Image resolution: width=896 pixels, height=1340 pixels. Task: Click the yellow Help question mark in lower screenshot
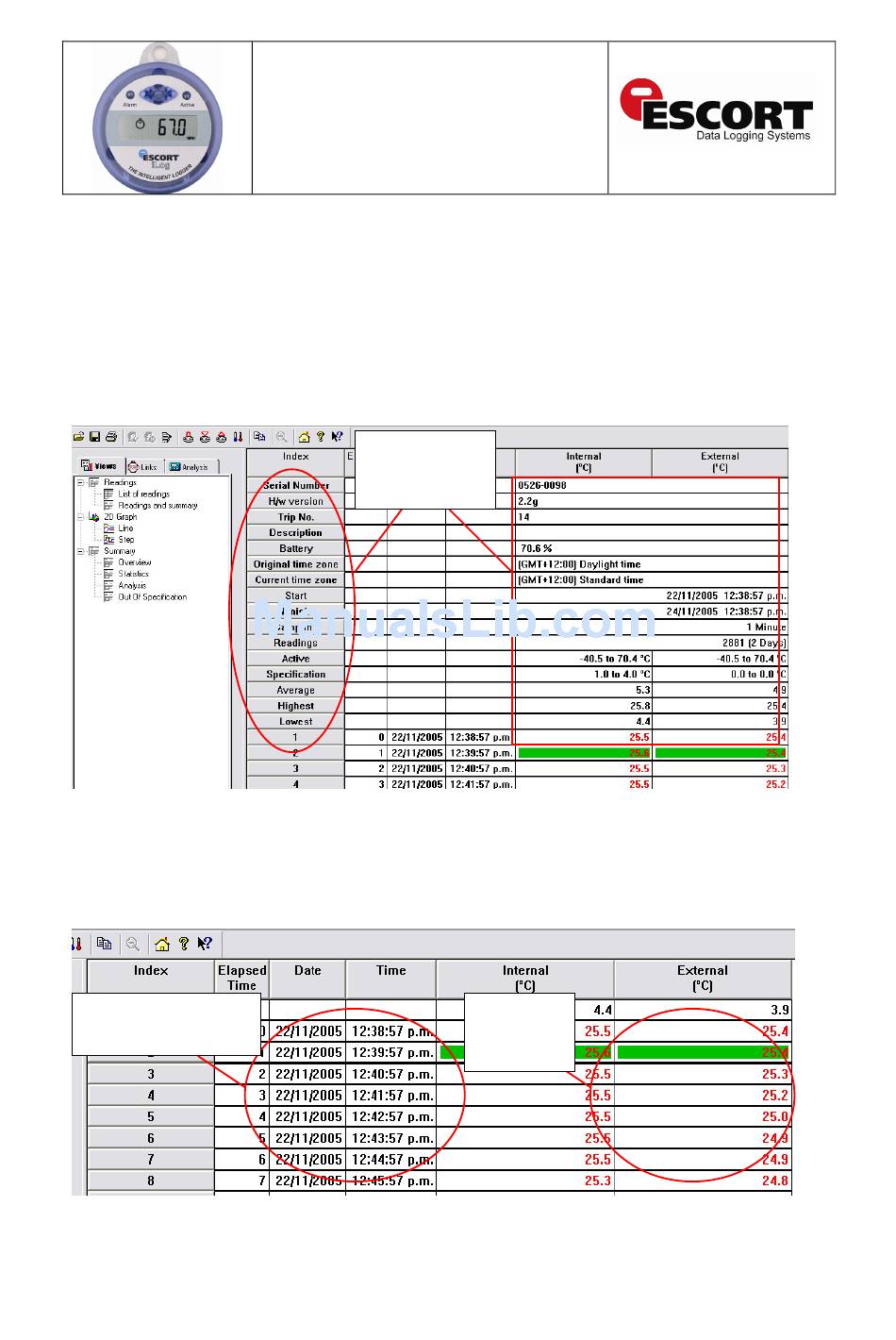[x=184, y=943]
